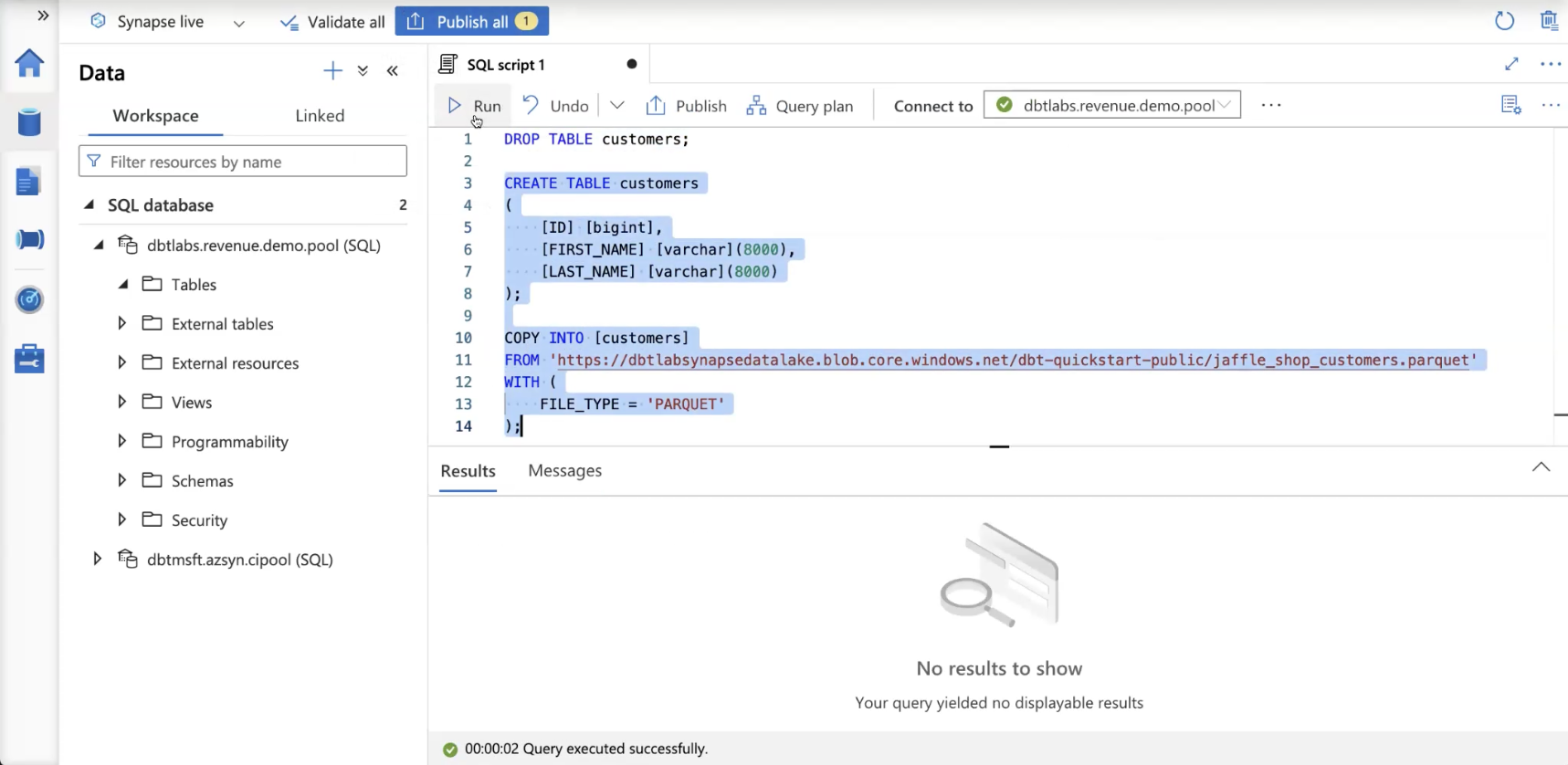Screen dimensions: 1568x765
Task: Collapse the results pane with chevron
Action: (x=1541, y=467)
